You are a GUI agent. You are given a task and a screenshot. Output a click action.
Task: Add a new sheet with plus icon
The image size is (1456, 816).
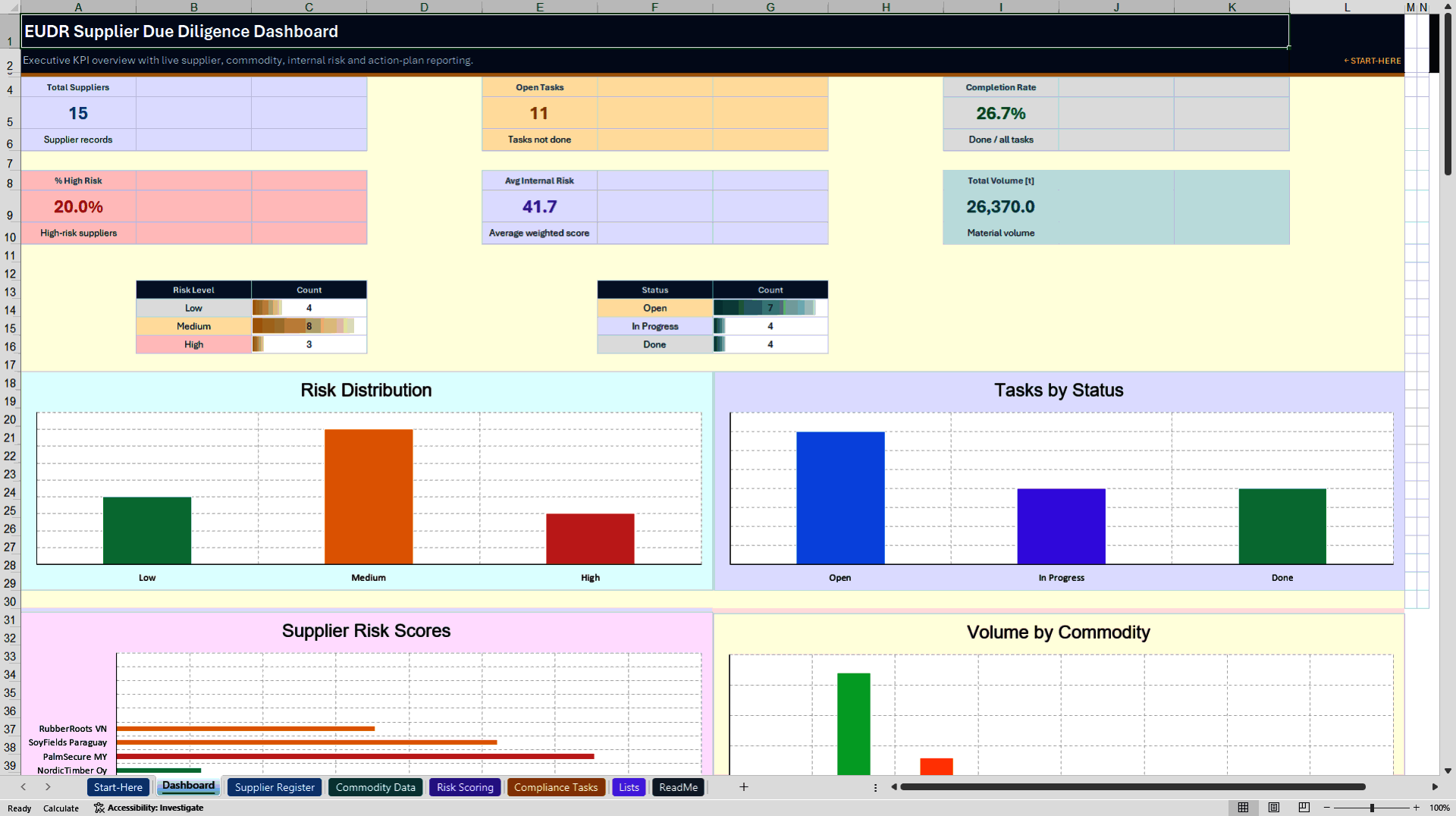[744, 787]
